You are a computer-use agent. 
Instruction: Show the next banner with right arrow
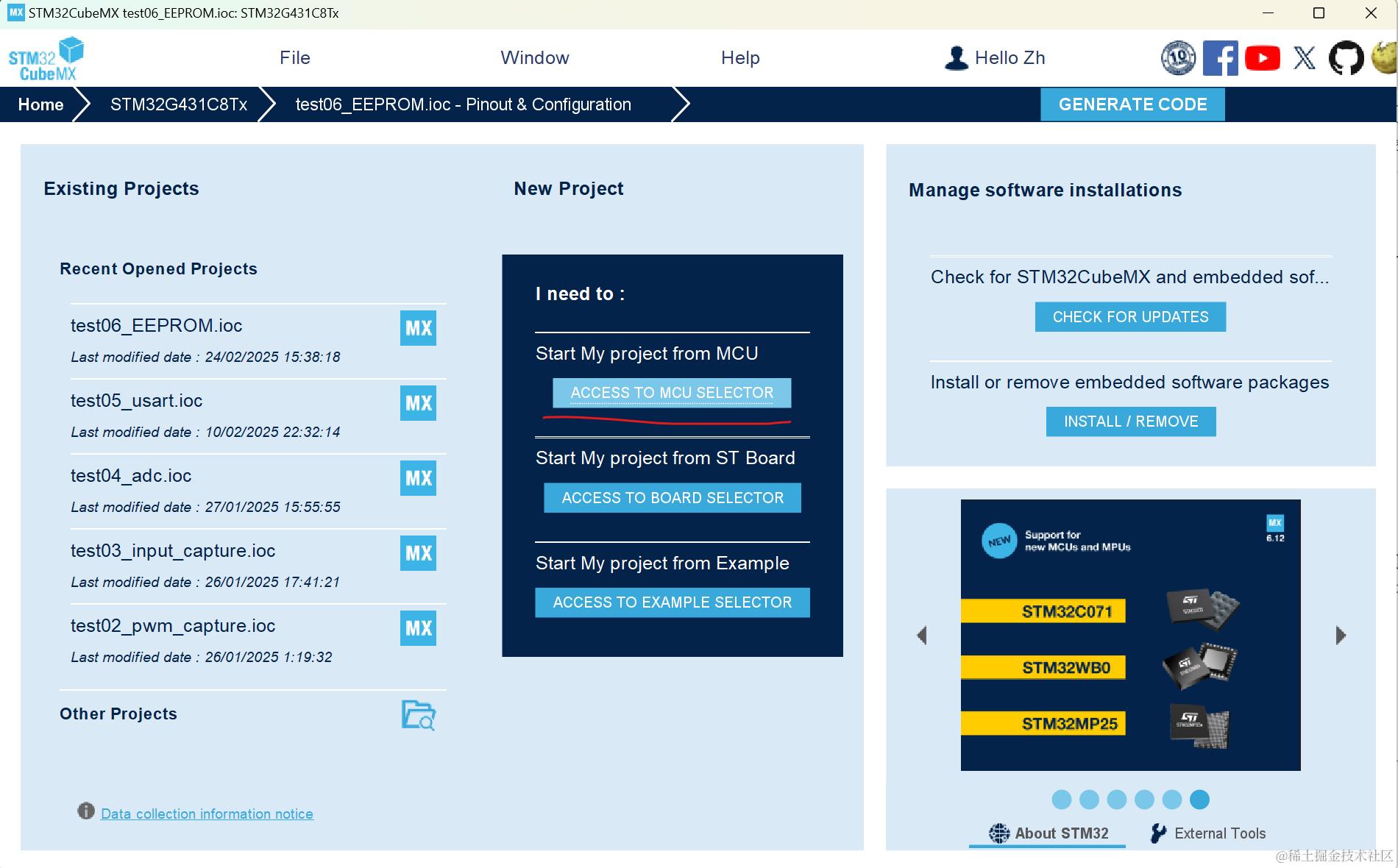coord(1341,636)
